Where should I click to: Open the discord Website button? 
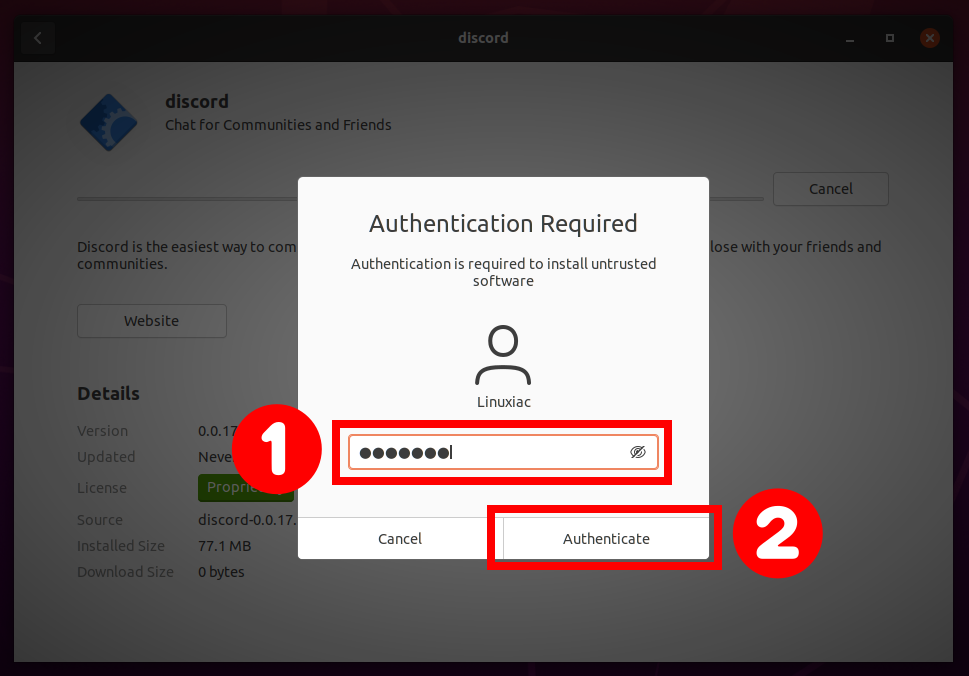point(151,321)
